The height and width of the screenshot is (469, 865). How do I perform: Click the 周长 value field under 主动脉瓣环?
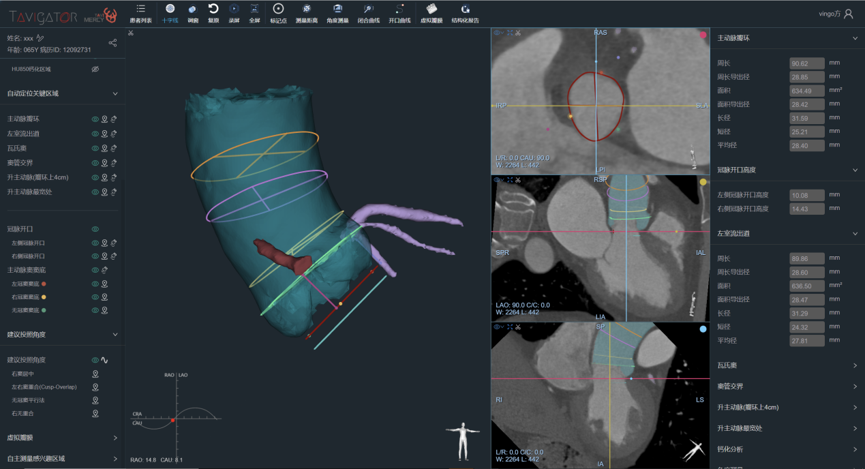click(x=806, y=63)
